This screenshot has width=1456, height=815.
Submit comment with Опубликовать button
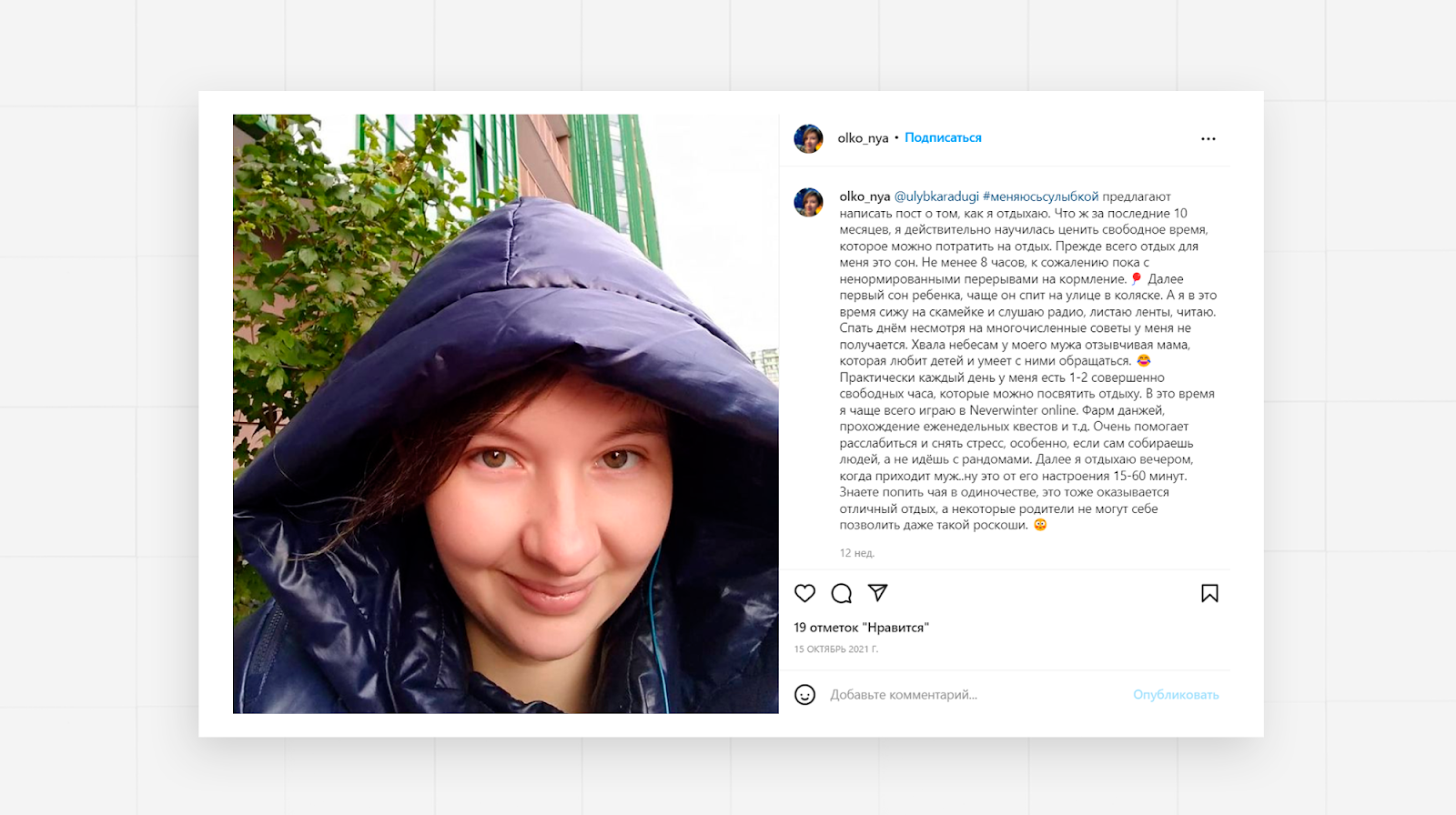click(1176, 695)
